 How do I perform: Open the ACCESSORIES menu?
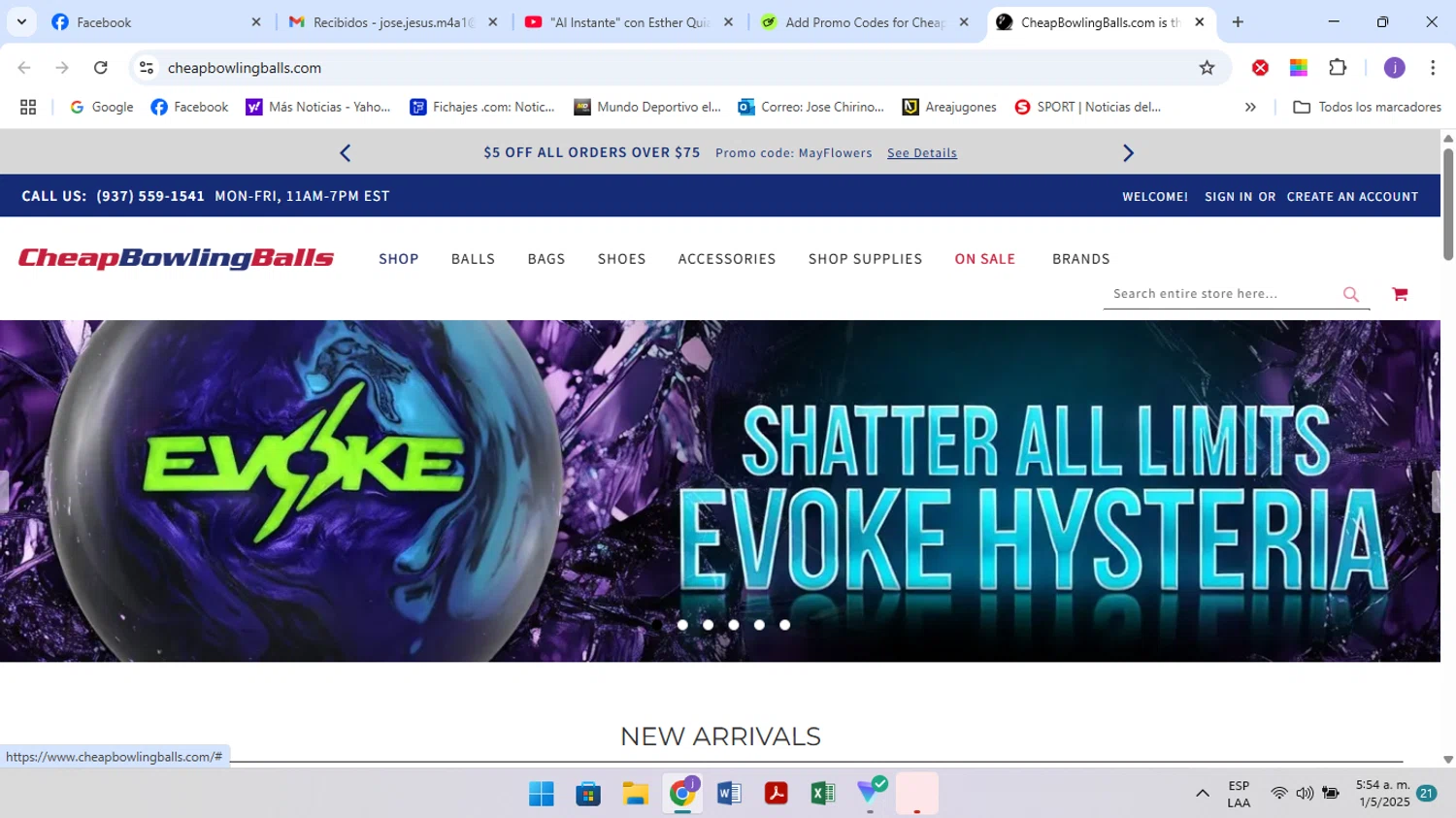[x=727, y=259]
